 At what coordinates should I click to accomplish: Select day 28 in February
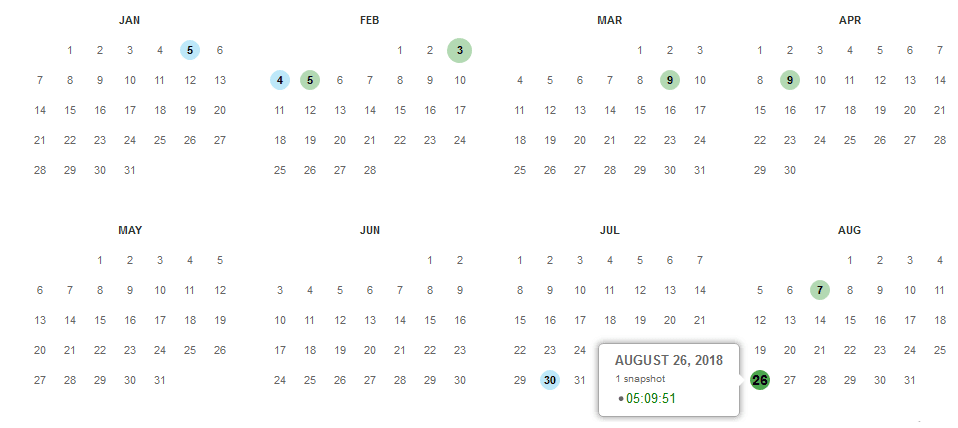[x=370, y=170]
